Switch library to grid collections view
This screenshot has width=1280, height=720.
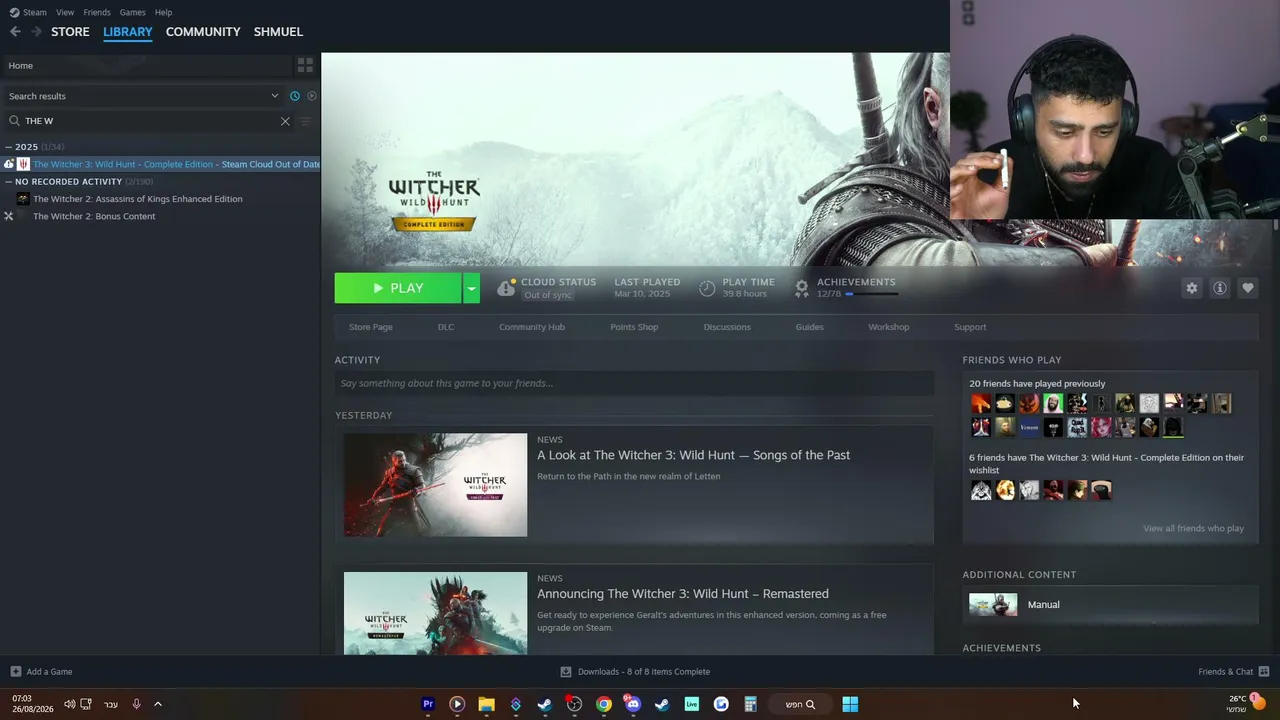[x=305, y=65]
